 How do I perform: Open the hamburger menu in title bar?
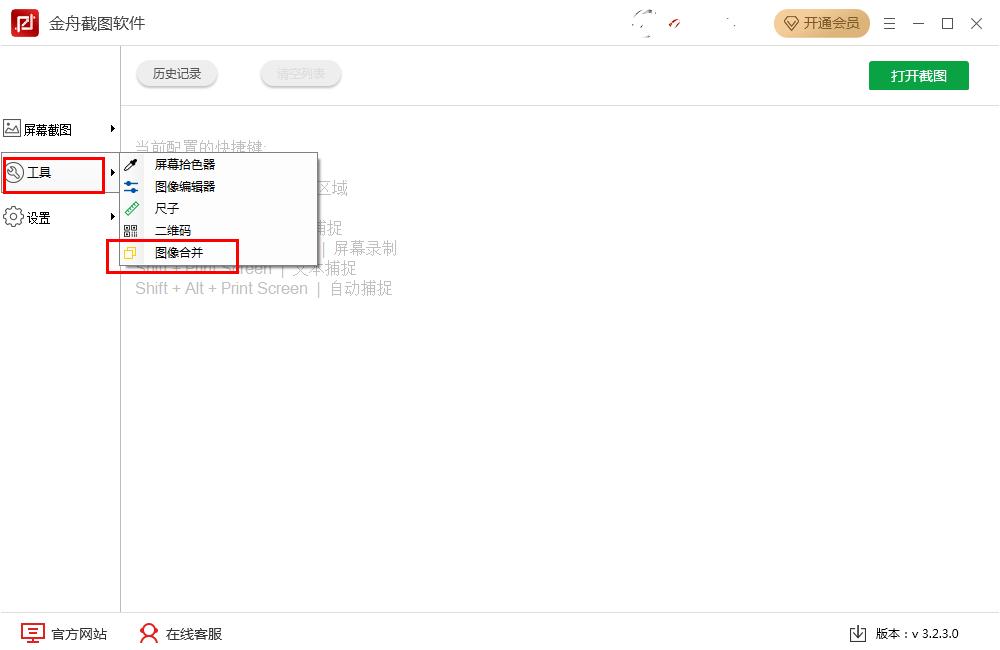click(x=890, y=24)
